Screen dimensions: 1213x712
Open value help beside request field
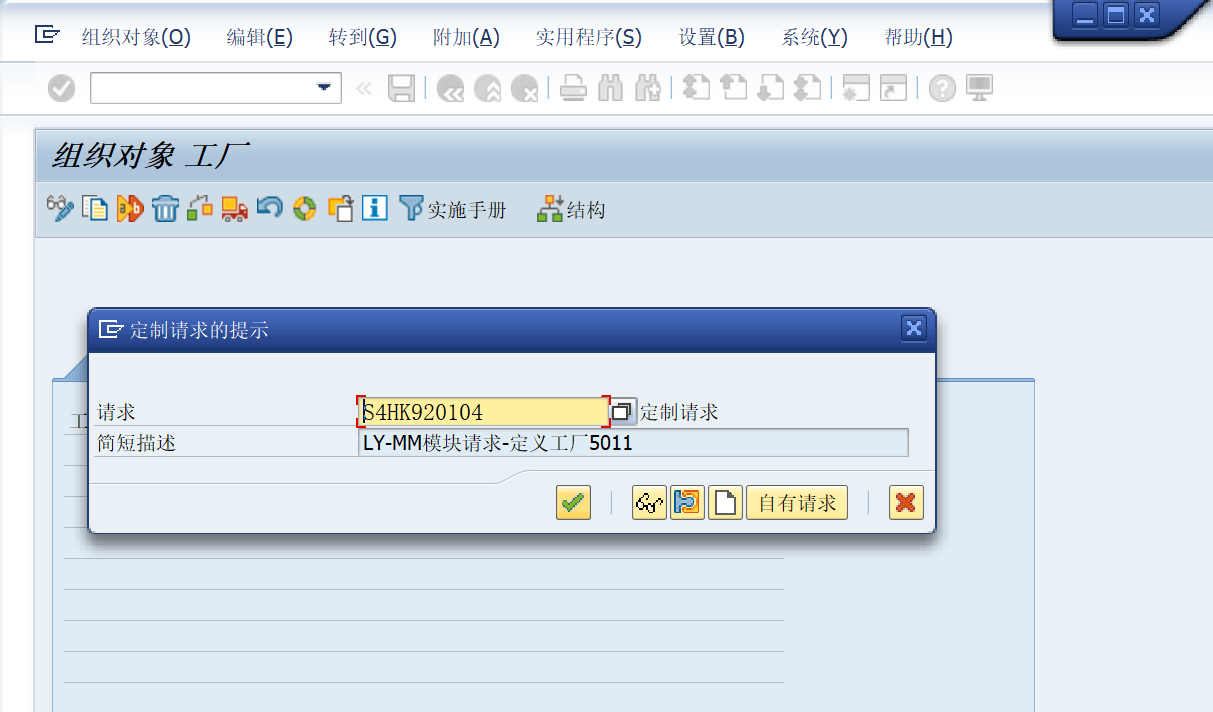coord(623,411)
